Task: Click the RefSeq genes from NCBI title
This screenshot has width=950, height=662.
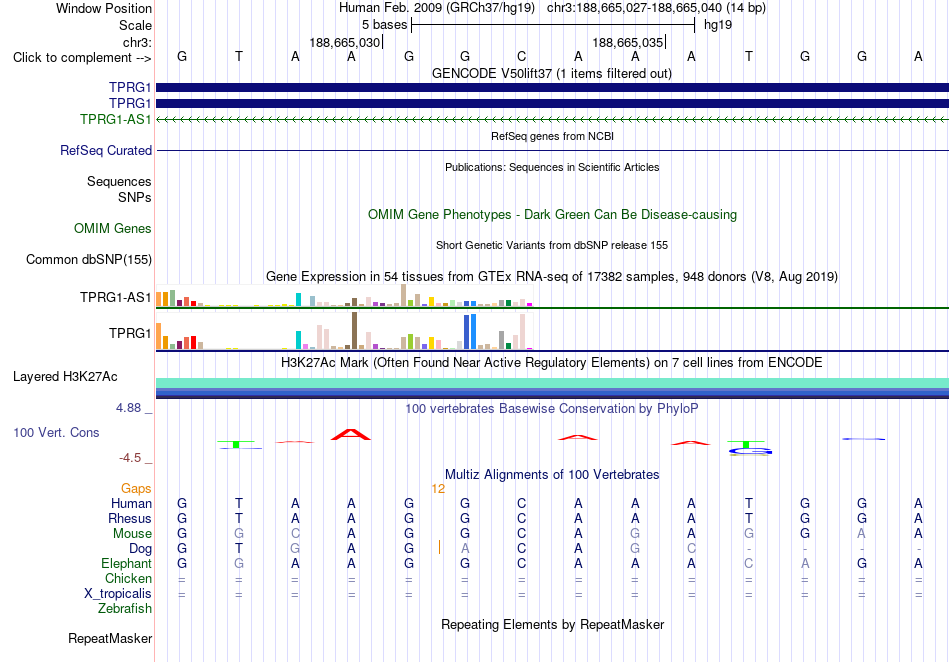Action: pos(552,136)
